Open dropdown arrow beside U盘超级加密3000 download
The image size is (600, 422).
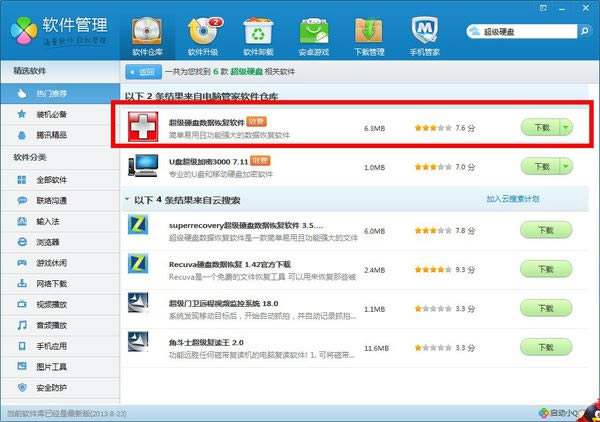pyautogui.click(x=566, y=167)
